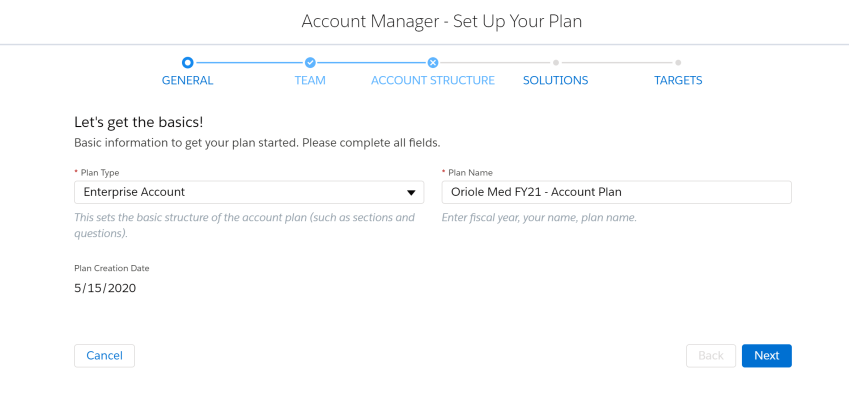The height and width of the screenshot is (408, 849).
Task: Click the Solutions step dot
Action: point(556,63)
